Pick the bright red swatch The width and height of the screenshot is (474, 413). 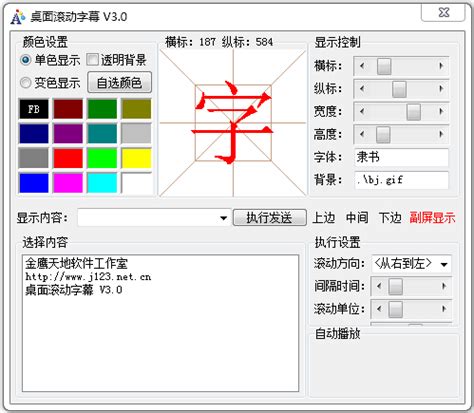click(68, 158)
